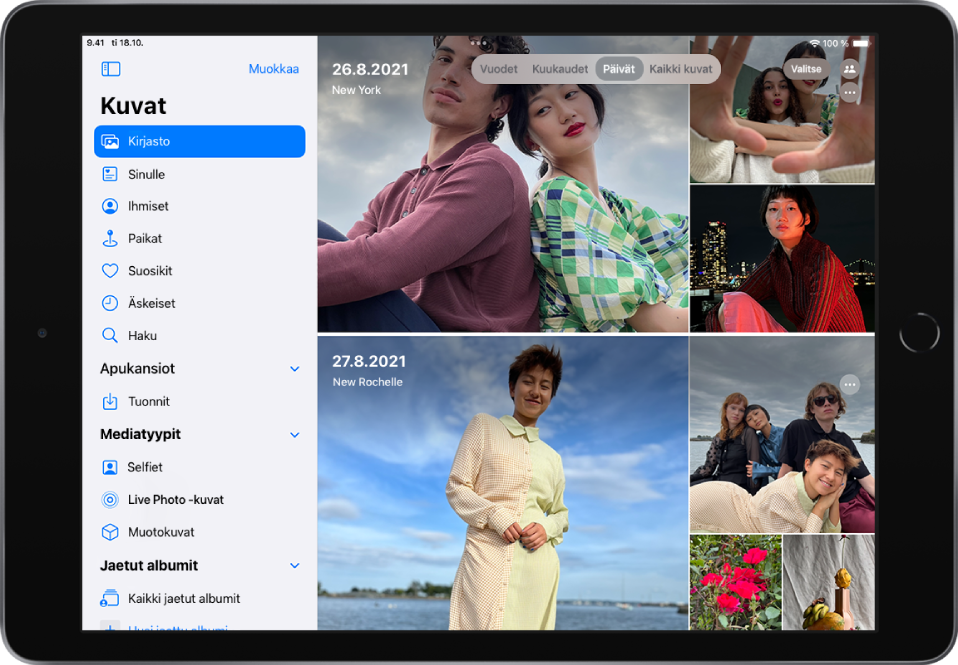Collapse the Mediatyypit section
The width and height of the screenshot is (958, 665).
(295, 435)
